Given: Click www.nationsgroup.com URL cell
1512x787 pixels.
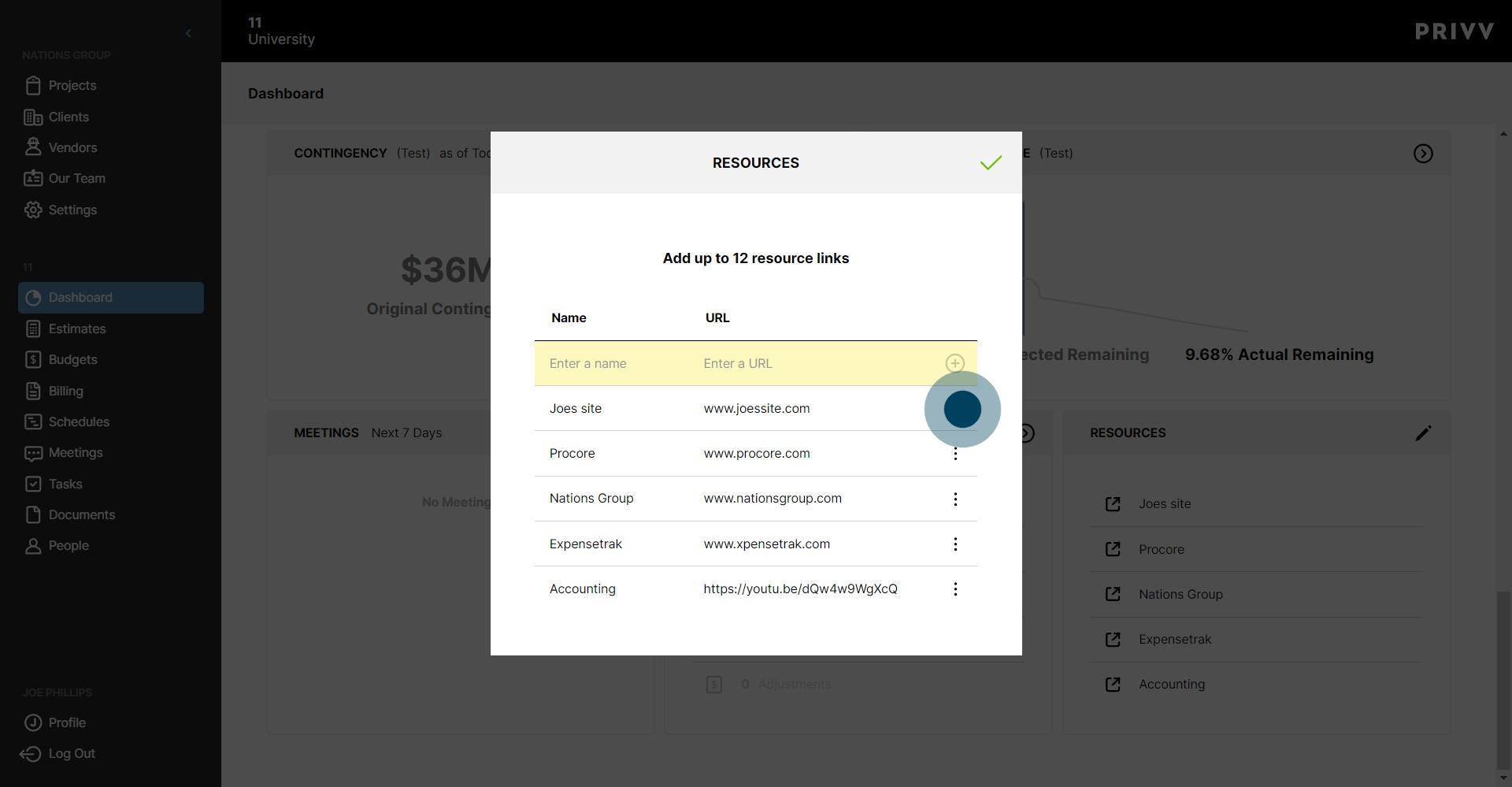Looking at the screenshot, I should tap(773, 498).
